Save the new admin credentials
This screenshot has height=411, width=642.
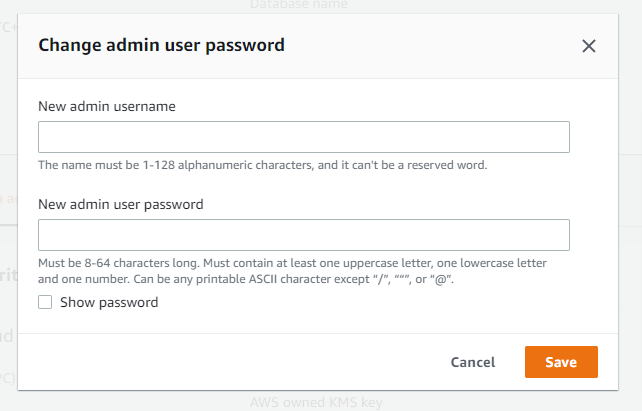tap(560, 362)
